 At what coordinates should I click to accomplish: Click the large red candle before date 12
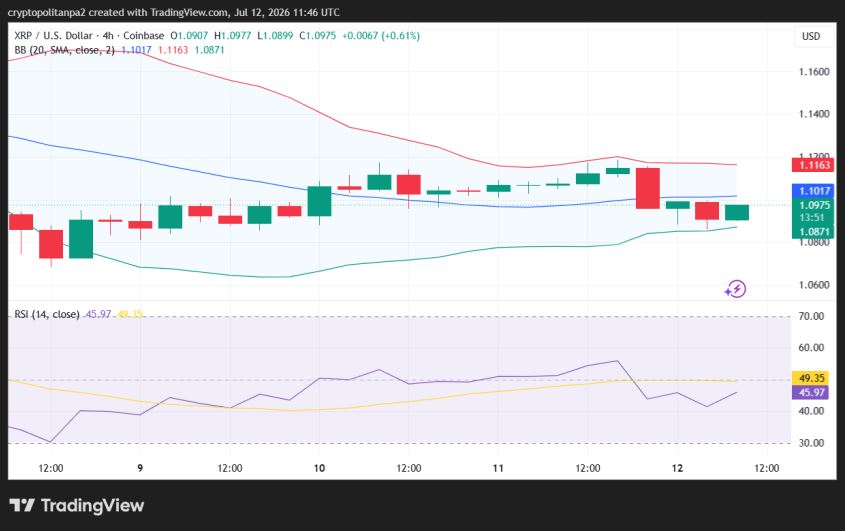coord(648,188)
